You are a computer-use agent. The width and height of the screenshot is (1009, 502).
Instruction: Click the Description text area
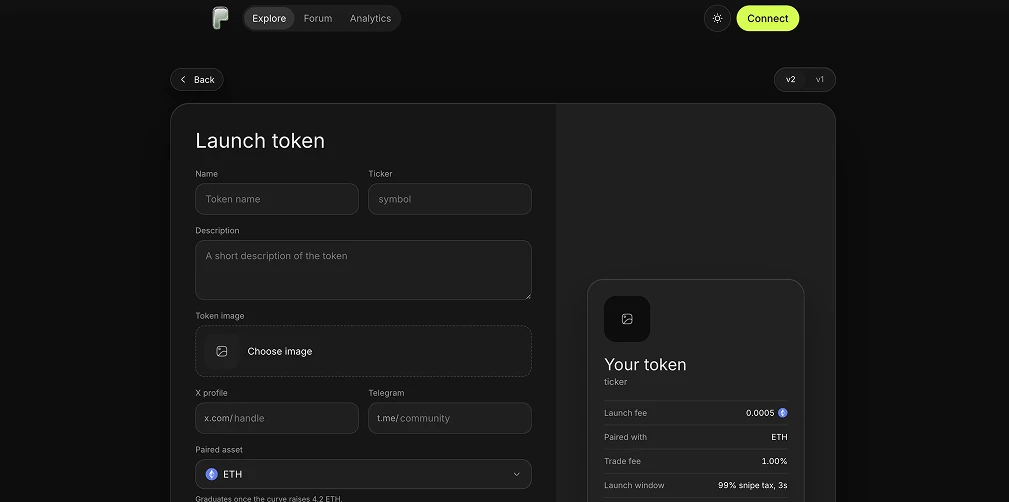click(364, 270)
